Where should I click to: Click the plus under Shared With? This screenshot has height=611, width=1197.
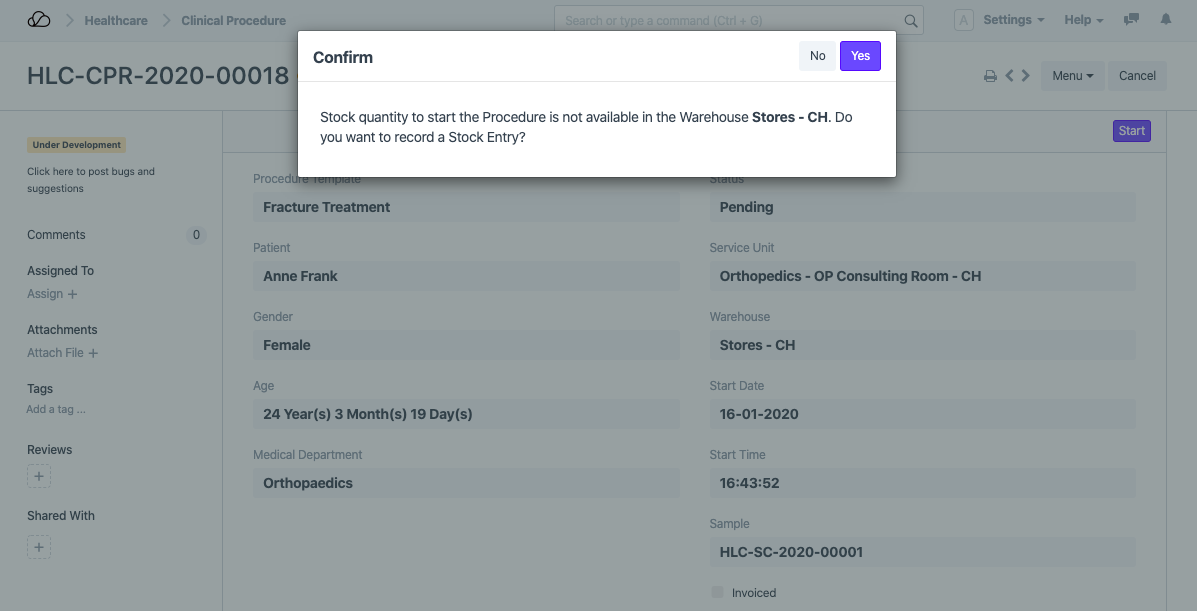(39, 547)
